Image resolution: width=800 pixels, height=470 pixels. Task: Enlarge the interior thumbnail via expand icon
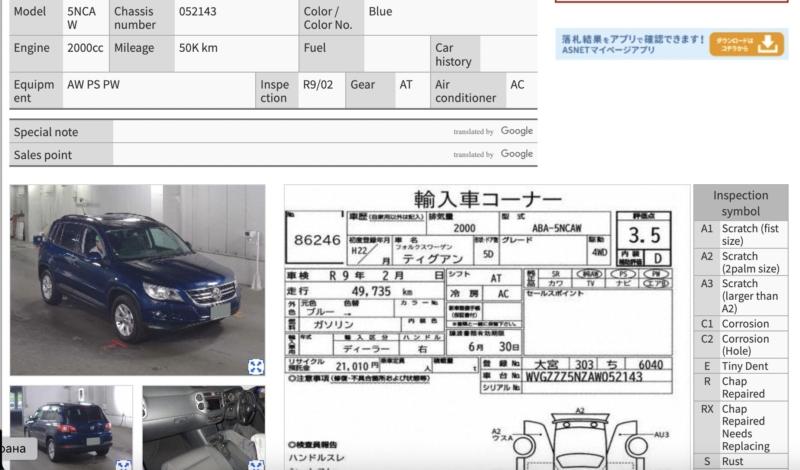[x=256, y=464]
